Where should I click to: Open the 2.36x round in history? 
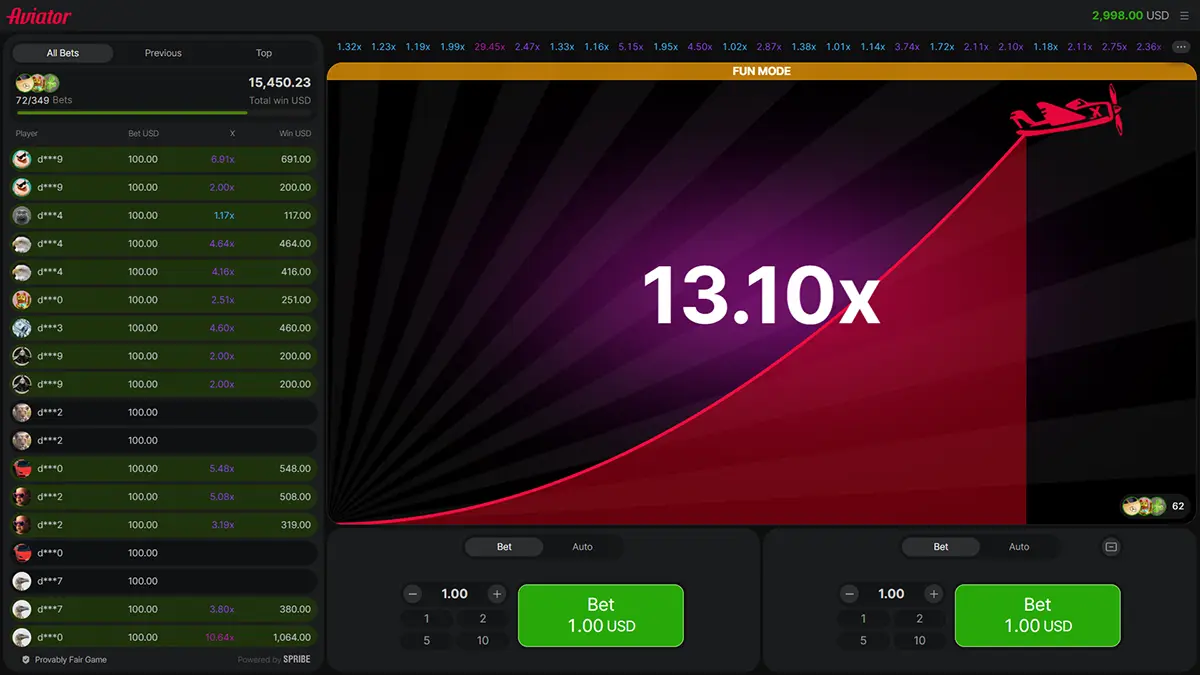(1149, 47)
